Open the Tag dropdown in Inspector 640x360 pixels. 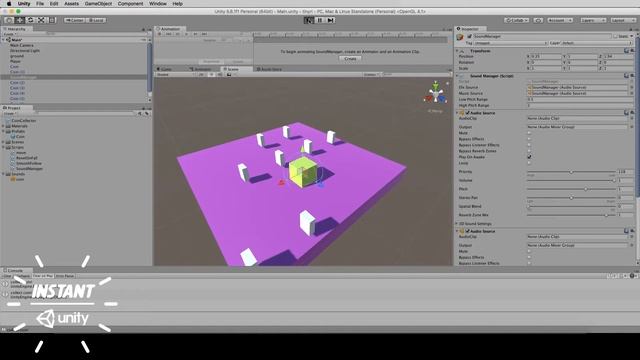click(511, 43)
